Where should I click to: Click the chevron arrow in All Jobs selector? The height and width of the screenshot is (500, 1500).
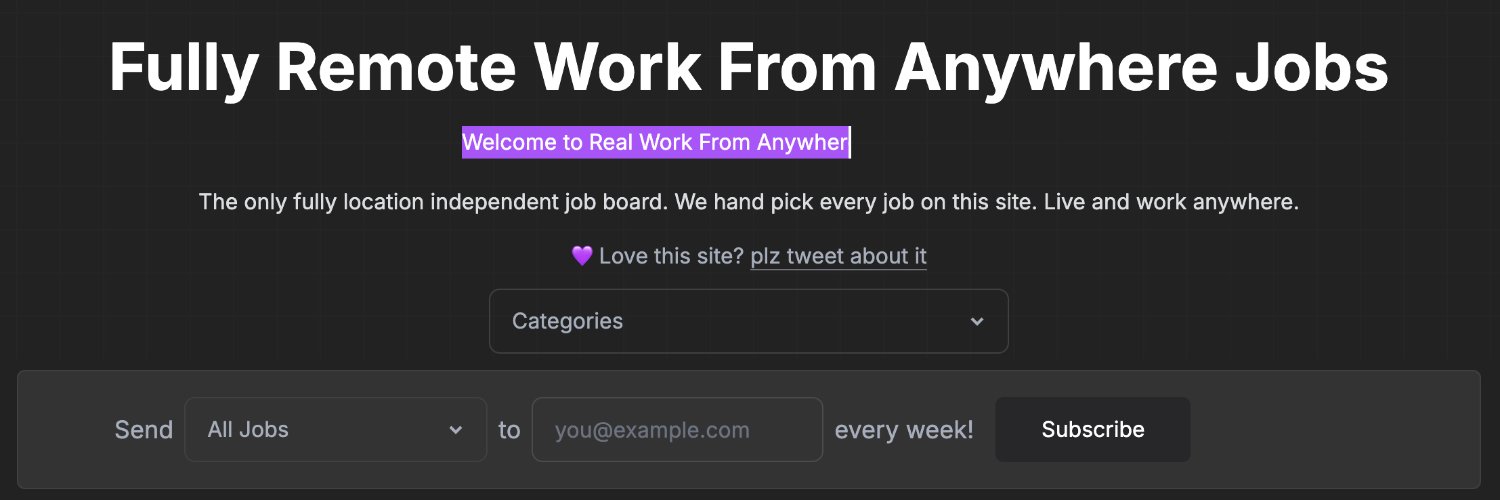click(x=455, y=430)
